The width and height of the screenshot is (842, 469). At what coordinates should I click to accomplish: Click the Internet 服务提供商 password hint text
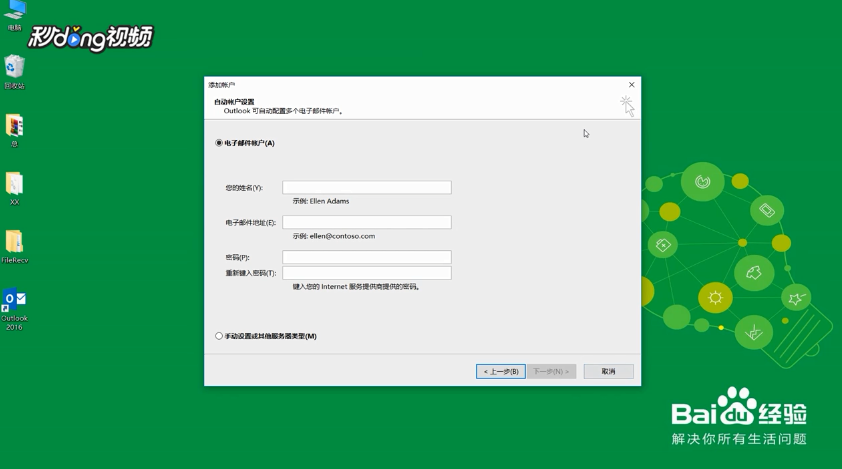356,287
